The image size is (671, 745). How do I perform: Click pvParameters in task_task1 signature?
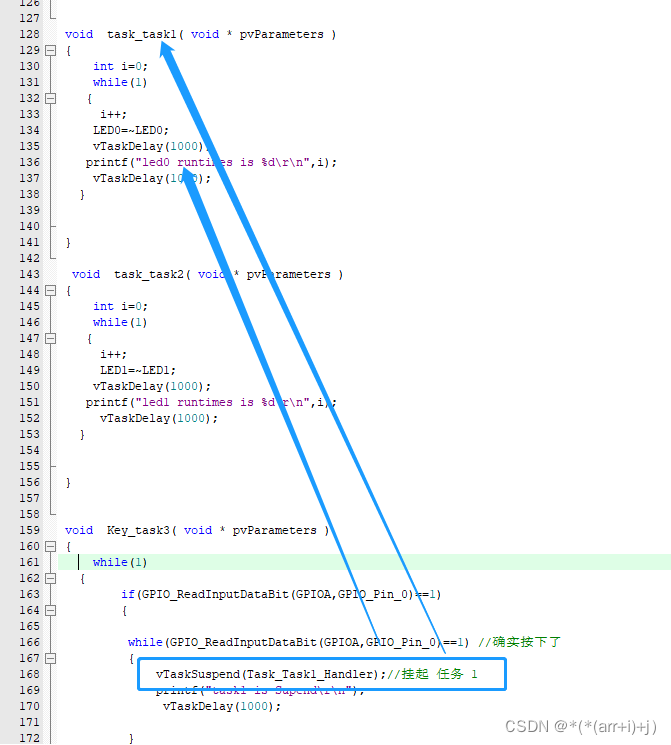click(x=281, y=35)
